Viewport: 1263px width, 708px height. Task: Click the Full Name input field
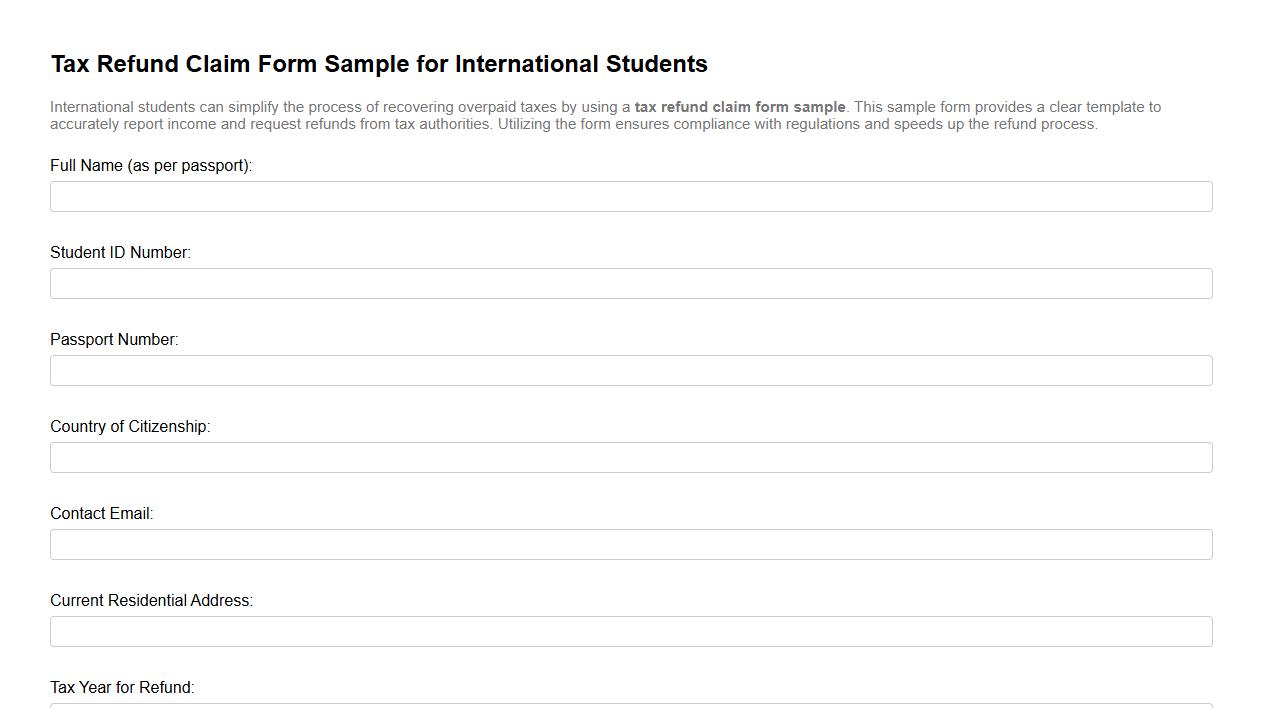(631, 196)
